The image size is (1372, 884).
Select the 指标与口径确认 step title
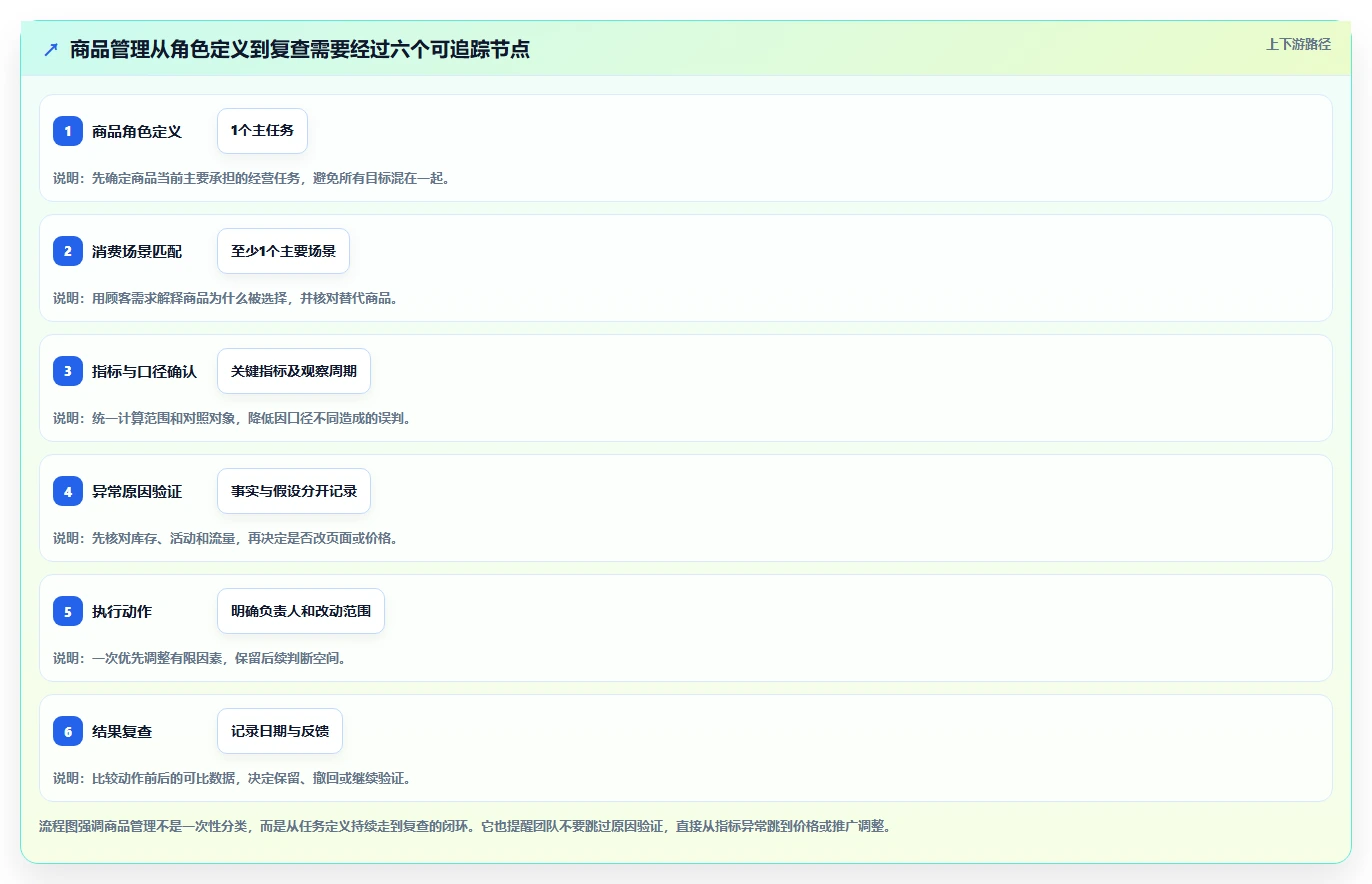pyautogui.click(x=144, y=371)
